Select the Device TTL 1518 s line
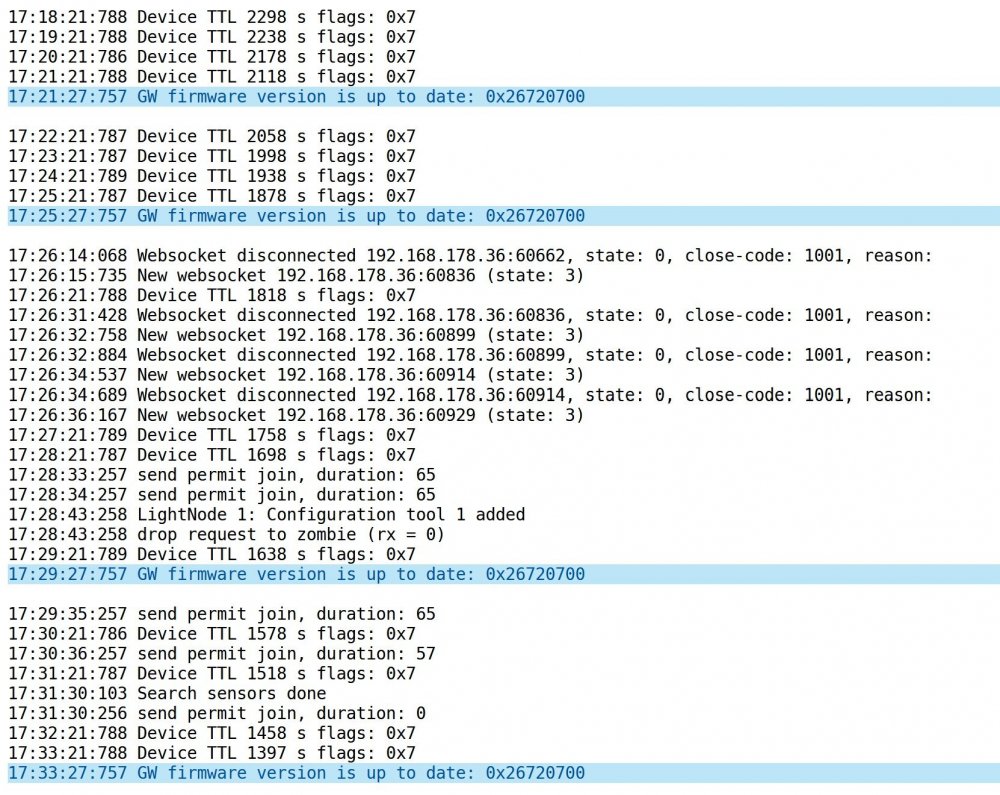The height and width of the screenshot is (795, 1000). tap(212, 673)
